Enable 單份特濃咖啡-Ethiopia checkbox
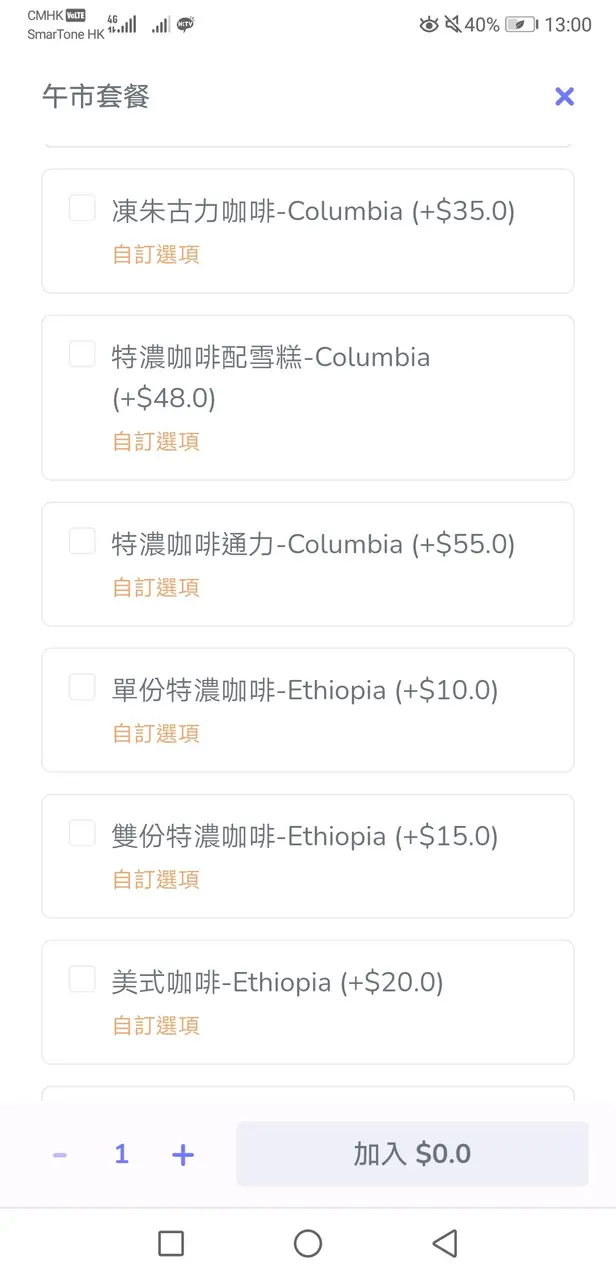This screenshot has width=616, height=1280. tap(82, 687)
